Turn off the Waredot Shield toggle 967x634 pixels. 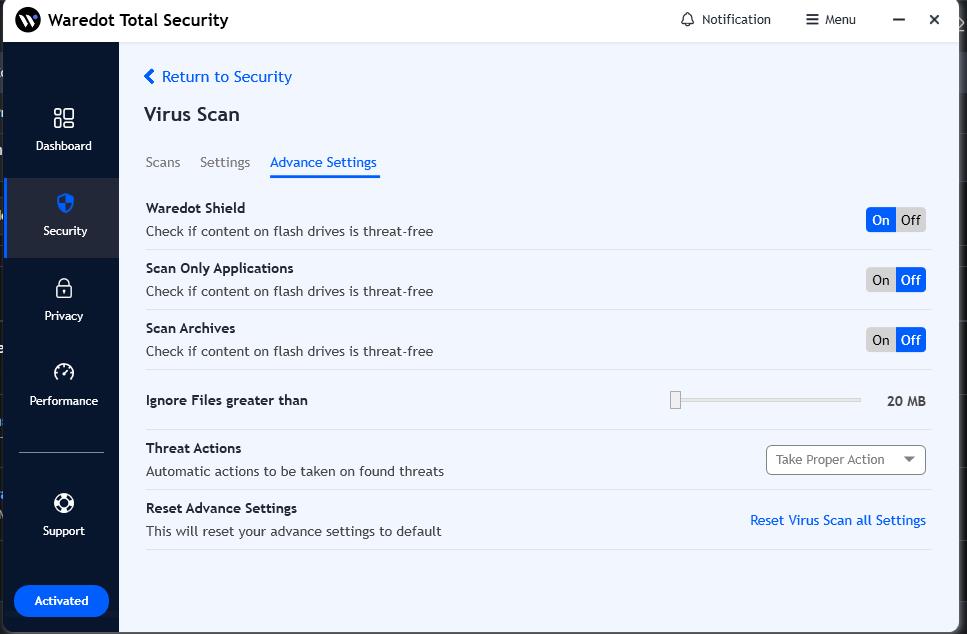(910, 220)
